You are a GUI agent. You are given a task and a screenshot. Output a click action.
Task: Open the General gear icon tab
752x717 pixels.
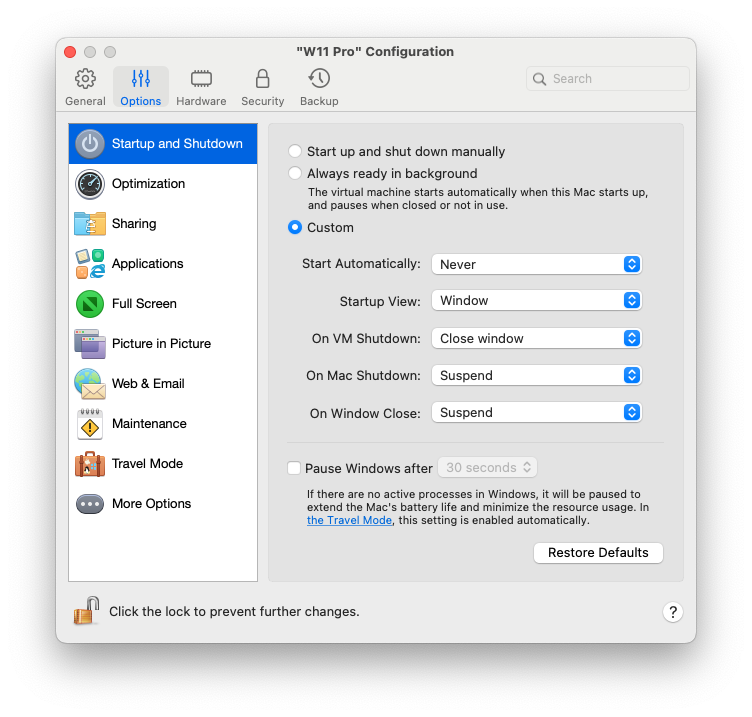tap(85, 79)
